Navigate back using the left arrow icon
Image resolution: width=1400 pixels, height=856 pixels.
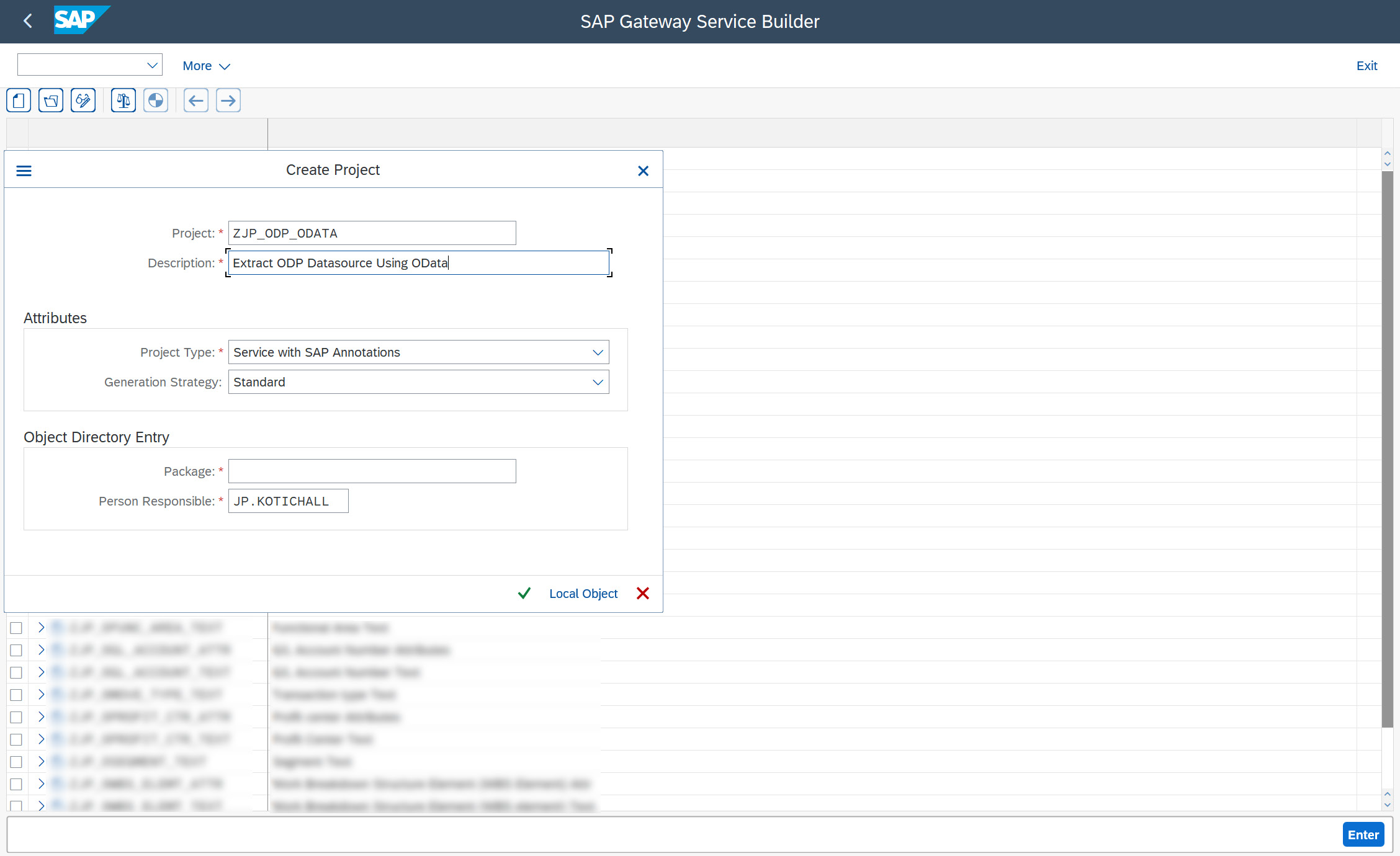pyautogui.click(x=195, y=100)
